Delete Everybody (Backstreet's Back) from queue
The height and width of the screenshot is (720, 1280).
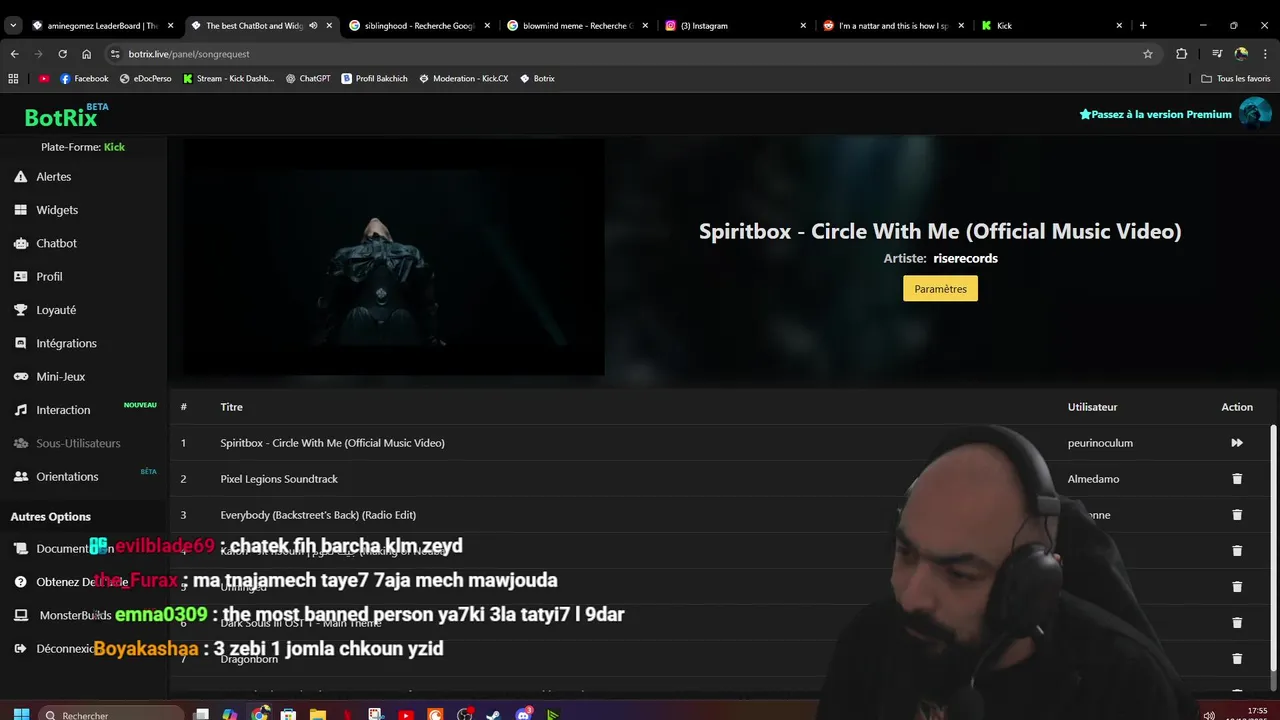[x=1237, y=515]
